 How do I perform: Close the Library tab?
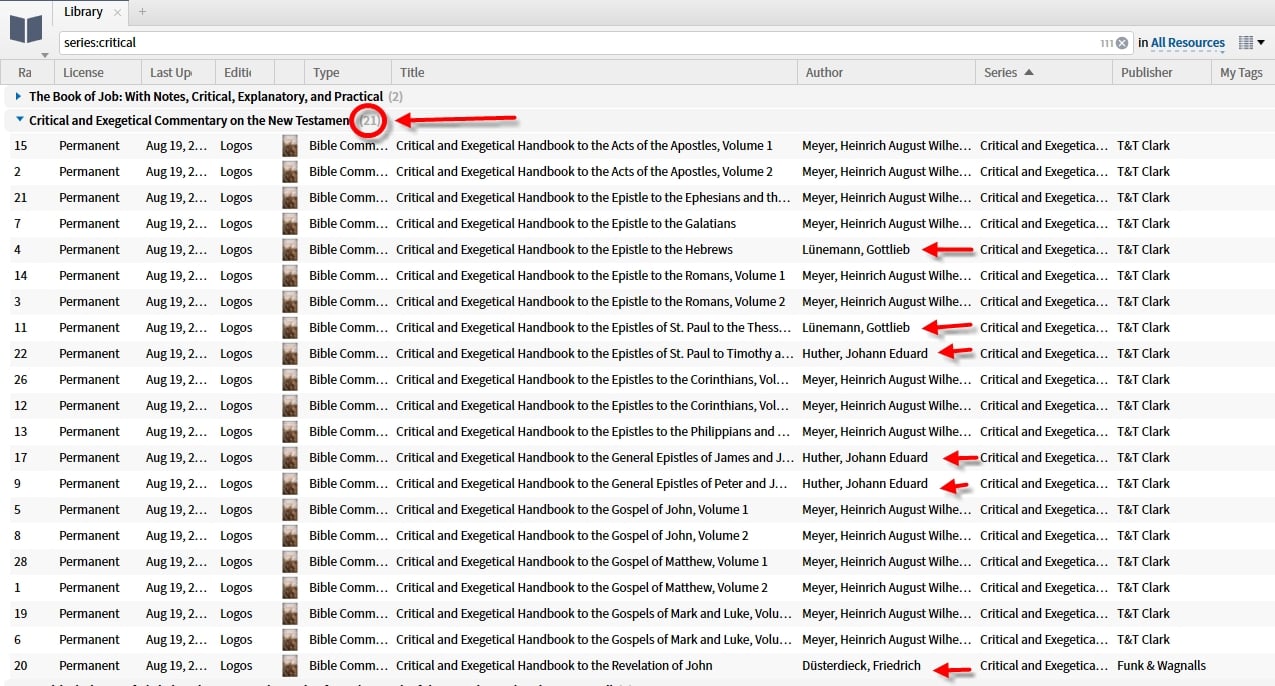pyautogui.click(x=117, y=12)
